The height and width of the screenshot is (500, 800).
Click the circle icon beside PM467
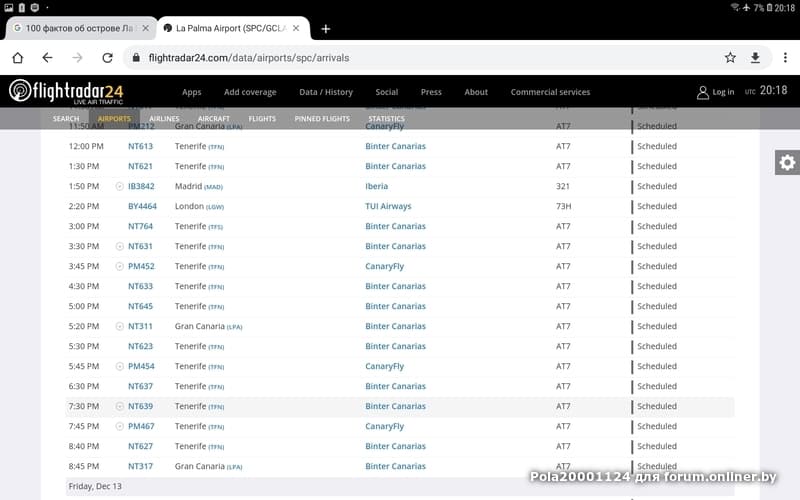point(119,427)
